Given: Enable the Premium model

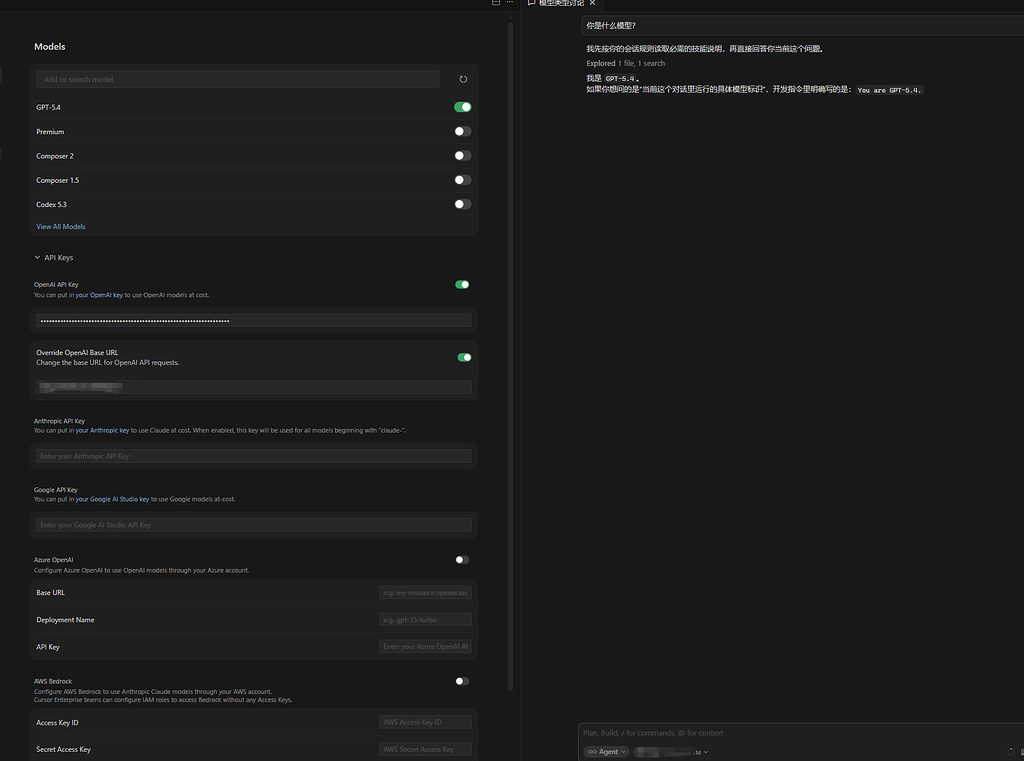Looking at the screenshot, I should click(462, 131).
